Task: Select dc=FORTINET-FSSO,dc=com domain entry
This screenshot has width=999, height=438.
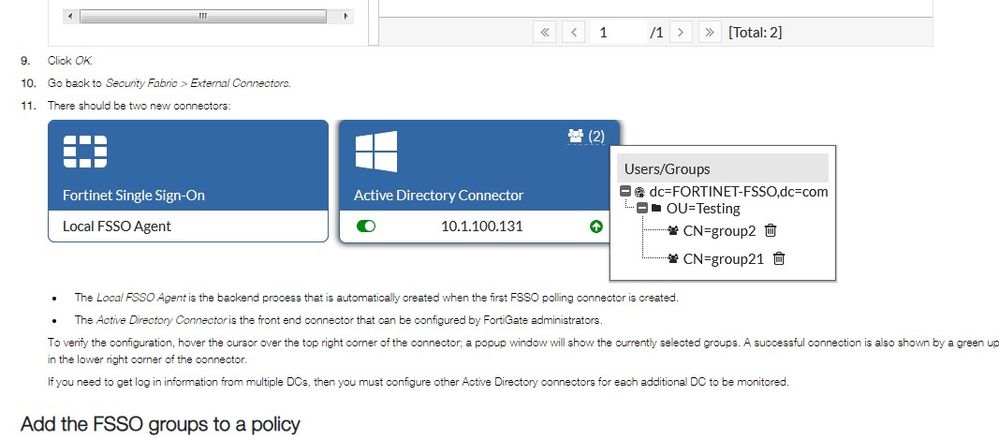Action: click(x=738, y=191)
